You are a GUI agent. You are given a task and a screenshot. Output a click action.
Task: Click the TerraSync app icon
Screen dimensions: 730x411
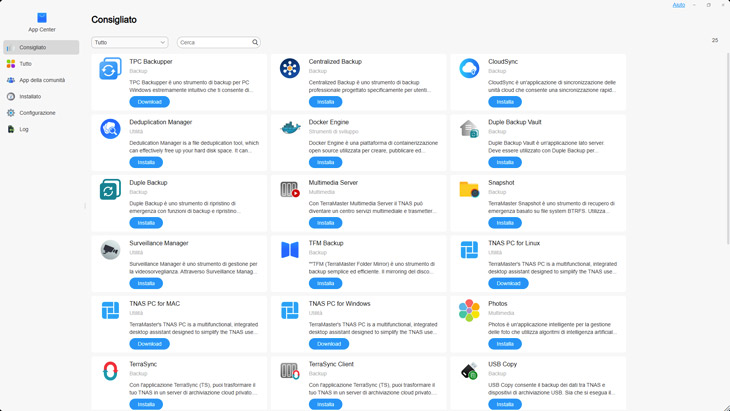(x=110, y=370)
